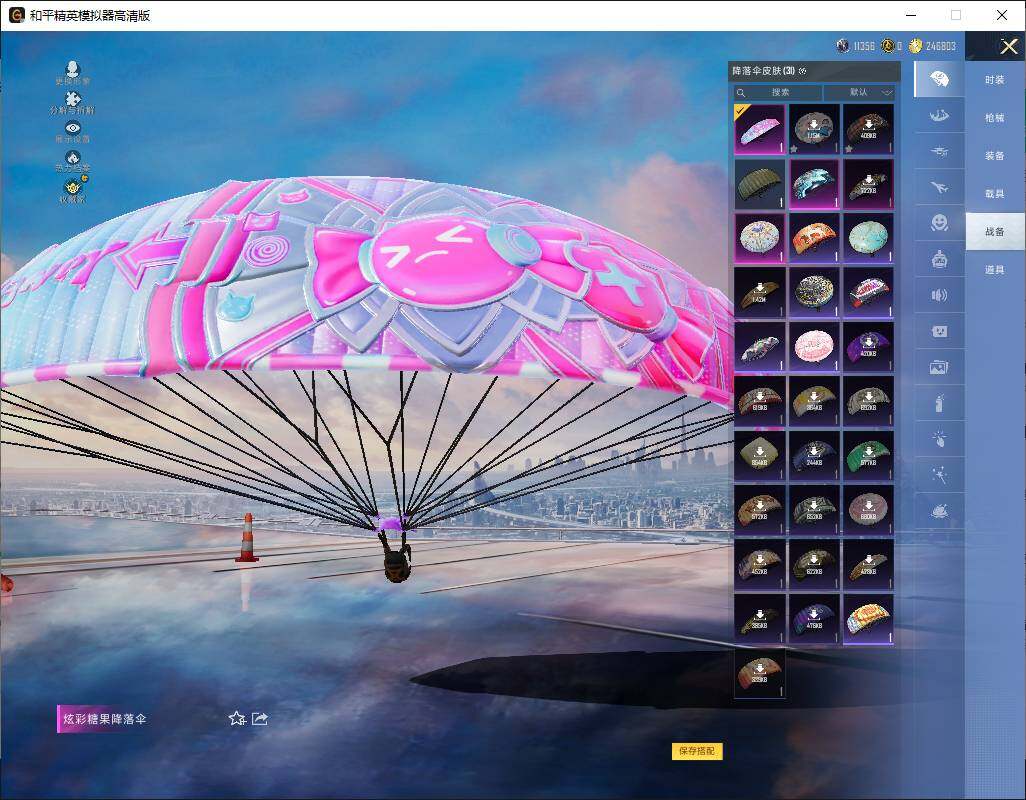Switch to the 枪械 tab

[995, 118]
